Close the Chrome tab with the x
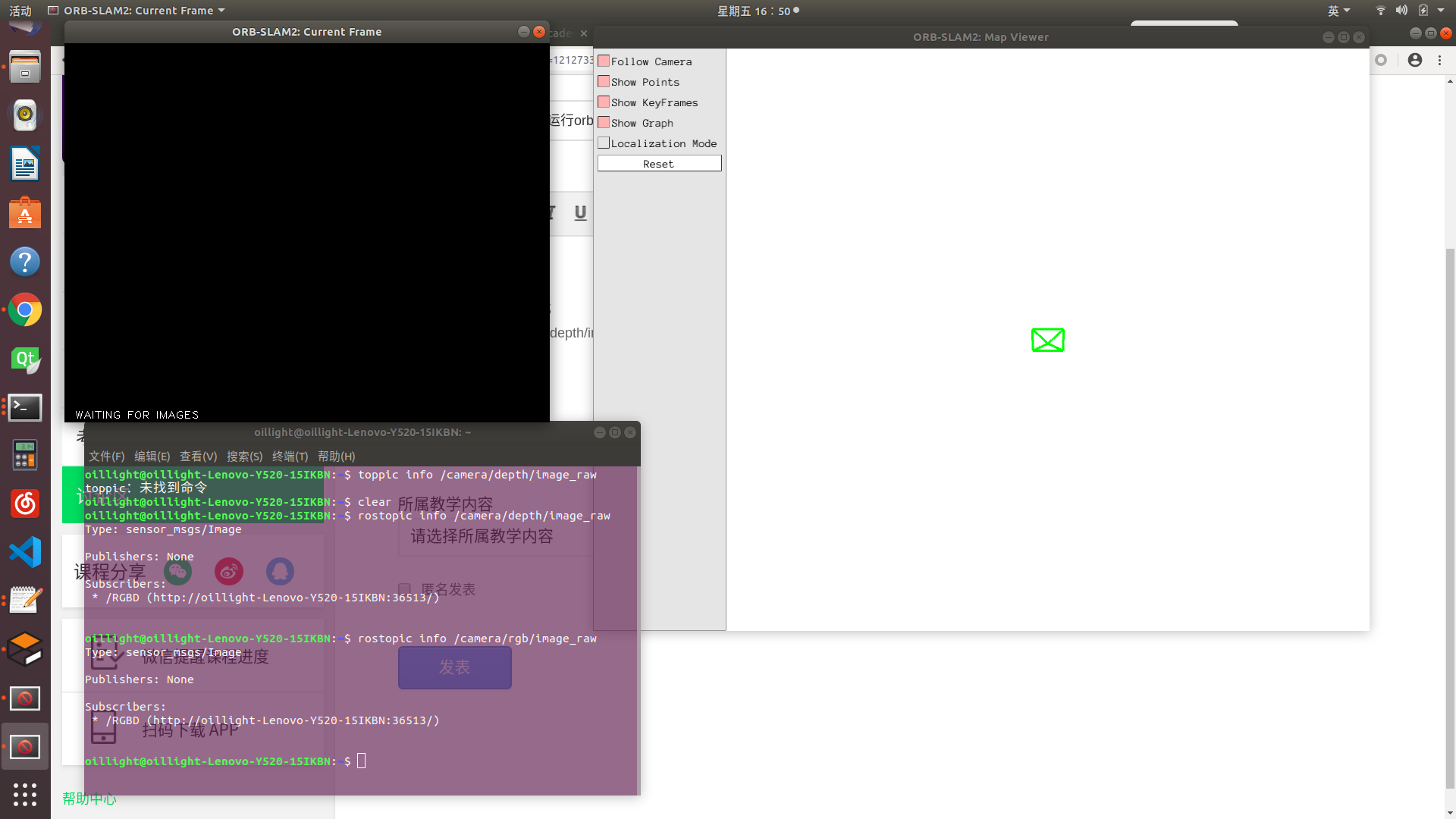1456x819 pixels. pos(584,33)
